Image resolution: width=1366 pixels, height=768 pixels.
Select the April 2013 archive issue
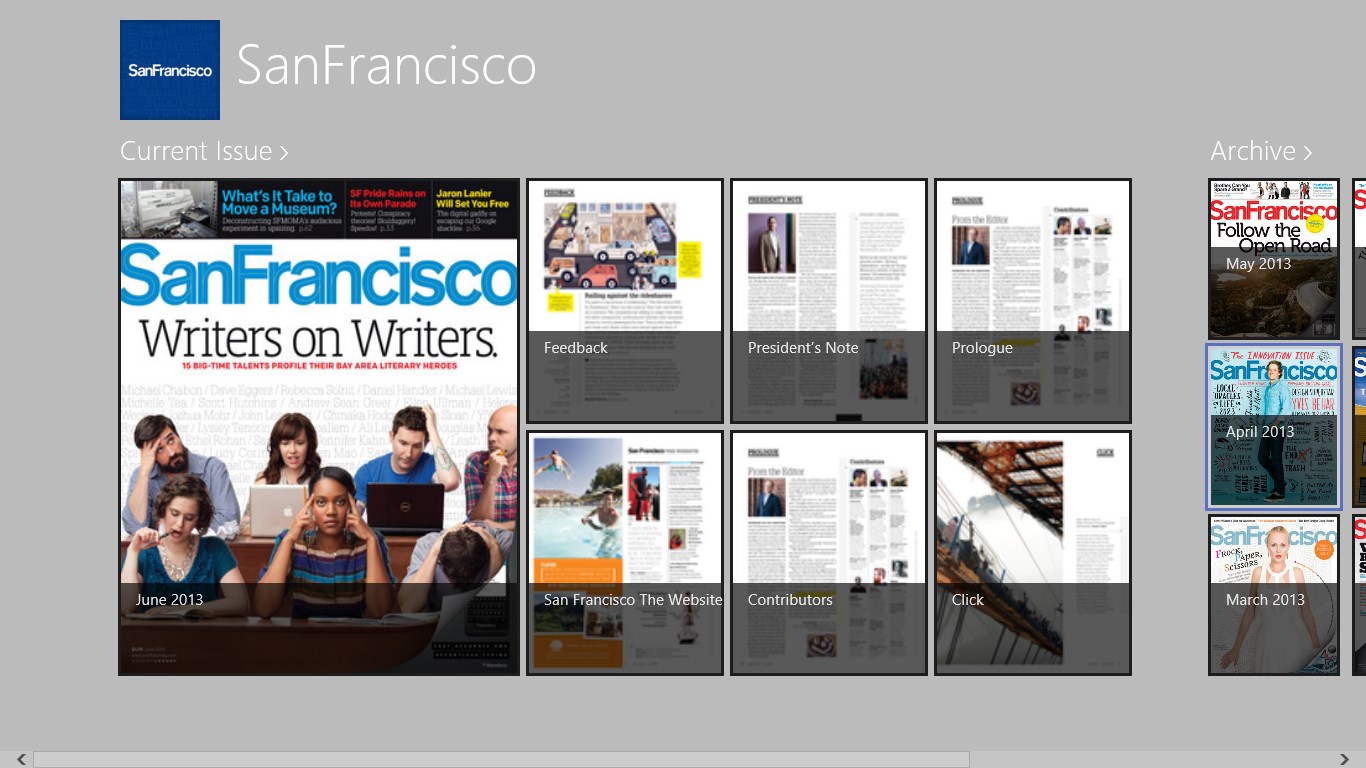point(1274,427)
